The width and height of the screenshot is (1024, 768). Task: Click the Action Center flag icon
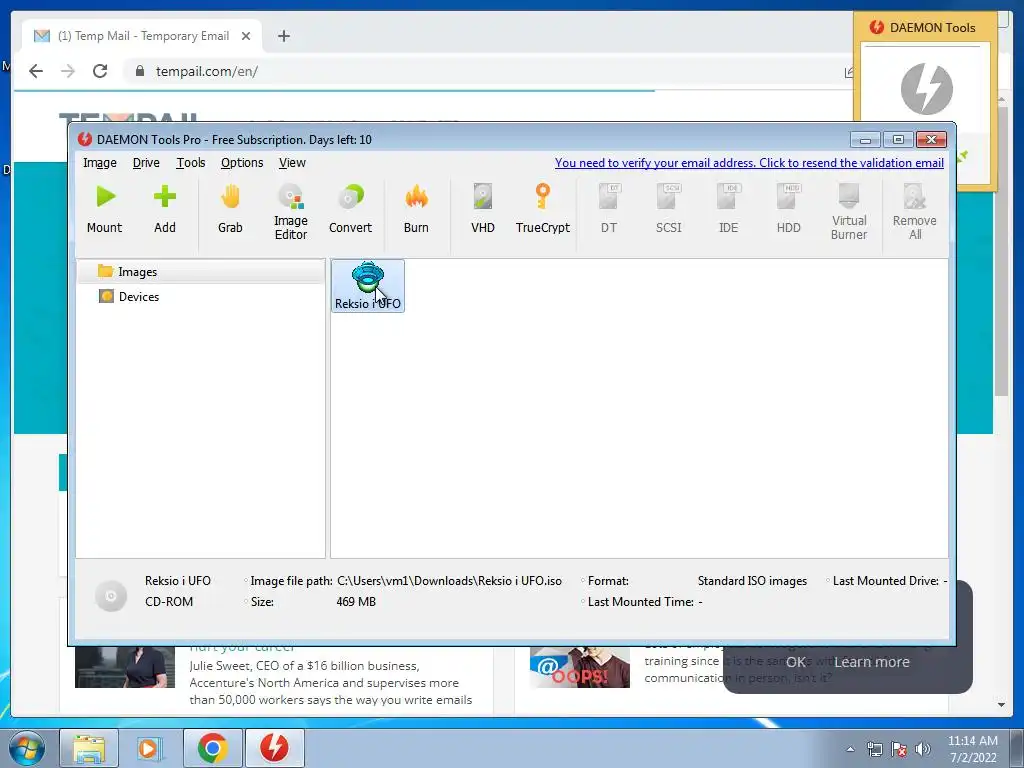(899, 749)
